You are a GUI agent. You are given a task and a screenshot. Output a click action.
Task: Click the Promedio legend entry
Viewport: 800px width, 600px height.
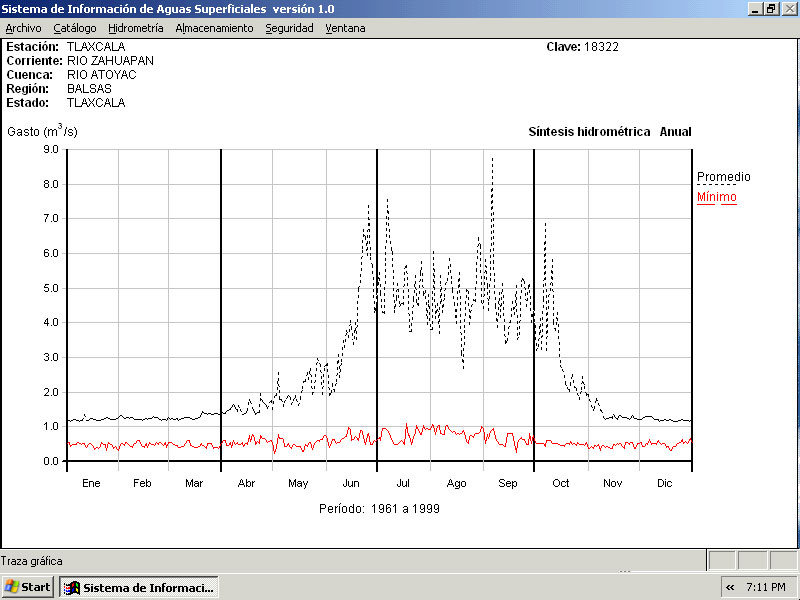(723, 177)
